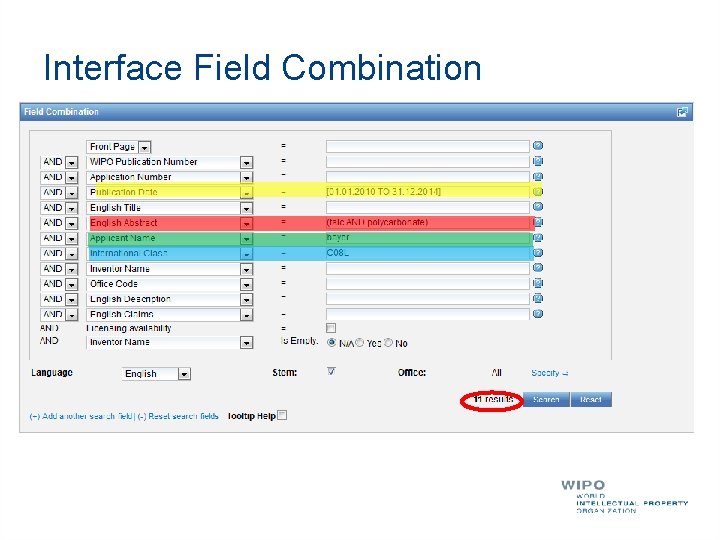Open AND operator dropdown before Office Code
This screenshot has height=540, width=720.
(x=72, y=285)
